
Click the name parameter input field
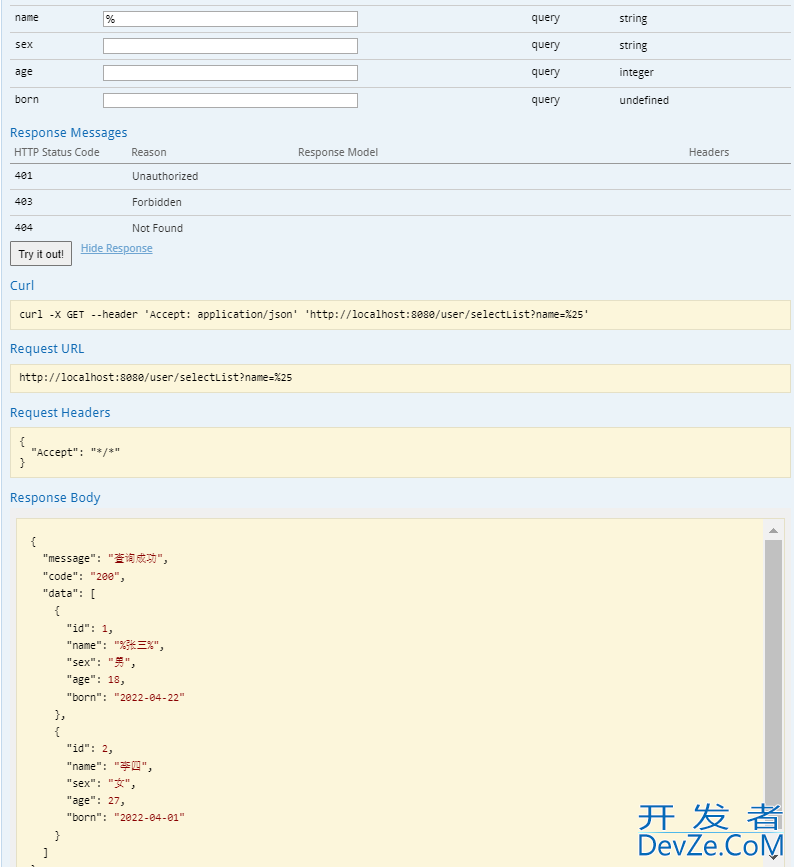click(230, 19)
